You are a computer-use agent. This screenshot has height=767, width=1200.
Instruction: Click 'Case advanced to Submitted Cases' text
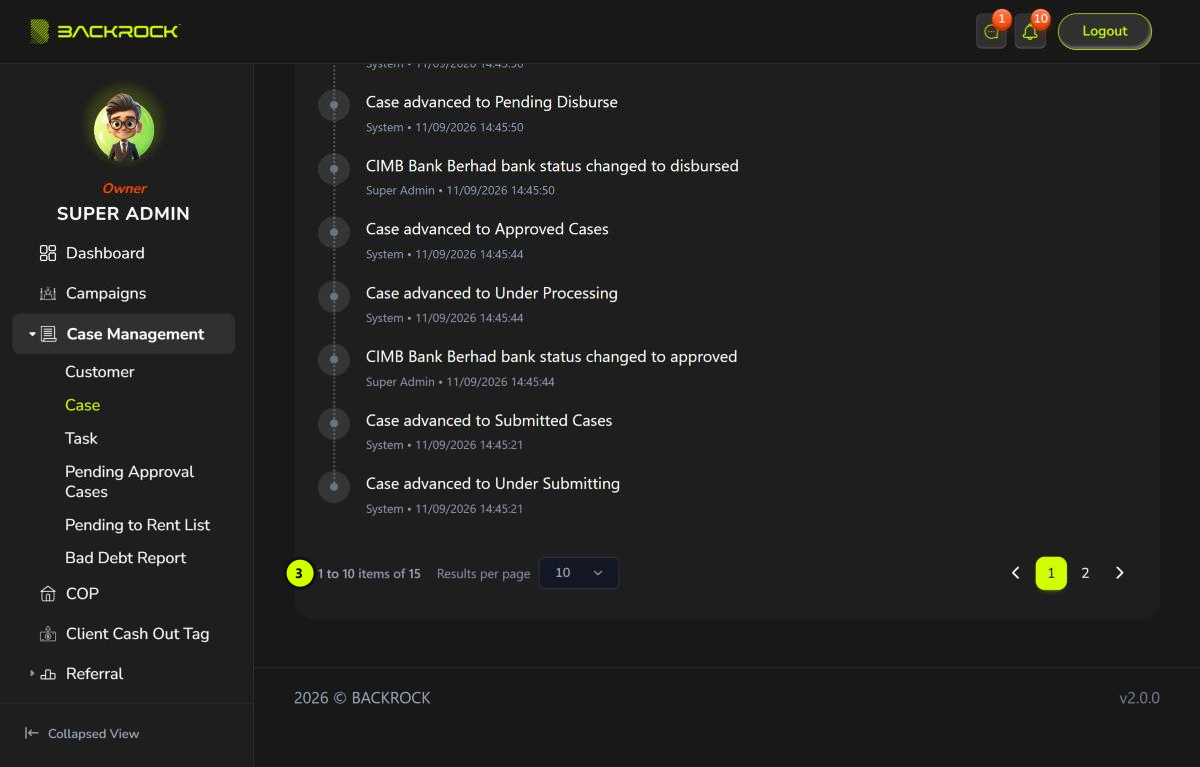[x=489, y=420]
